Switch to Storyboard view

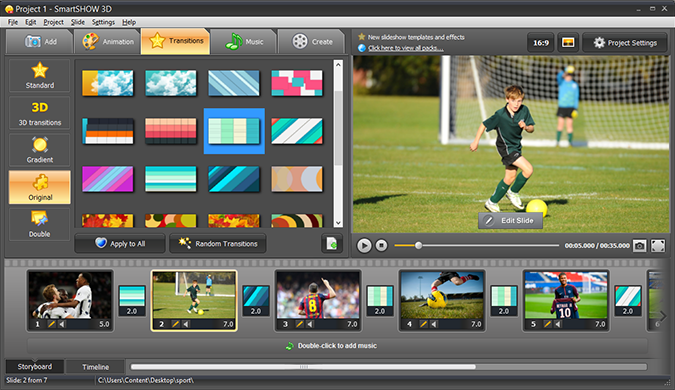click(35, 366)
